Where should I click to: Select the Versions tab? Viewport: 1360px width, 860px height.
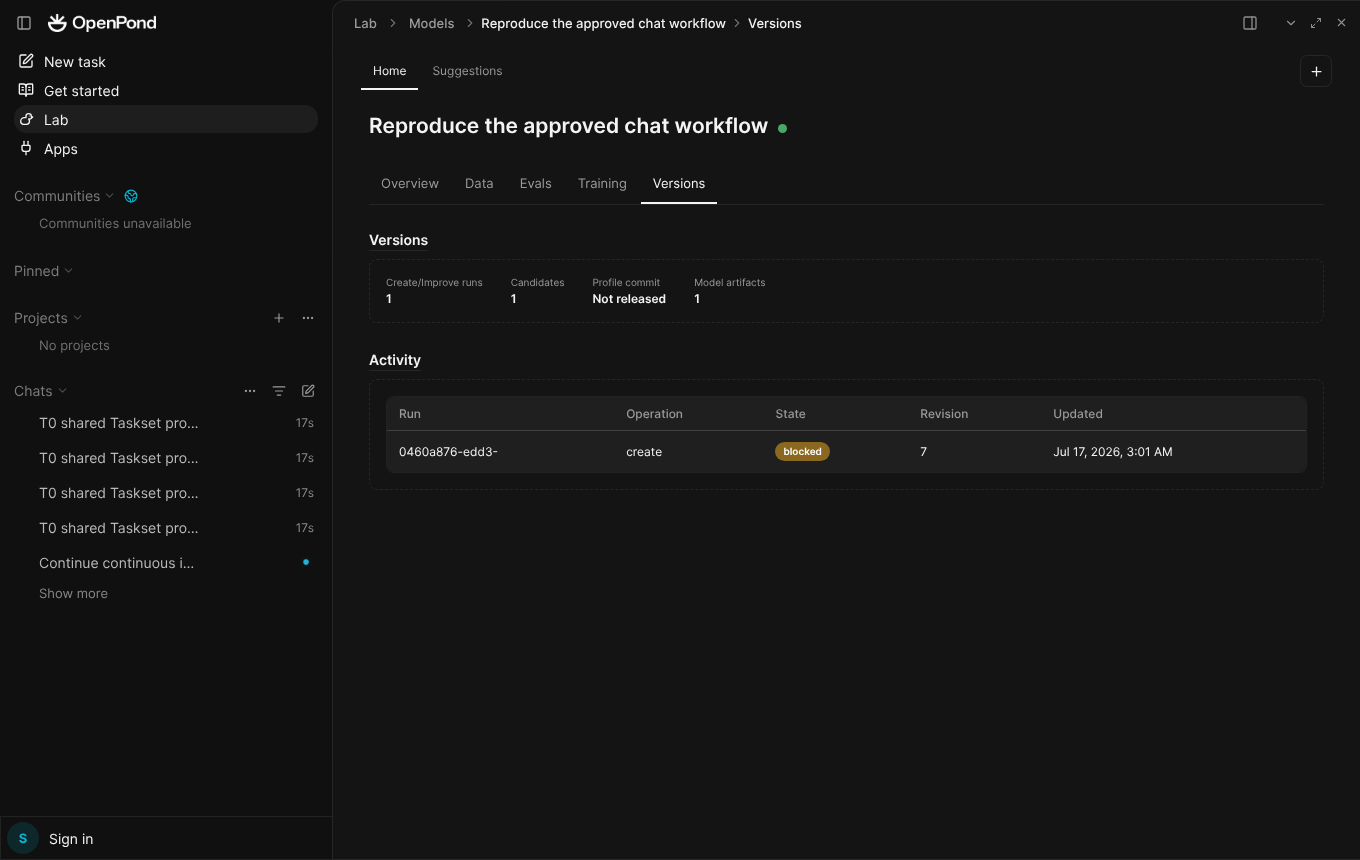click(x=679, y=184)
